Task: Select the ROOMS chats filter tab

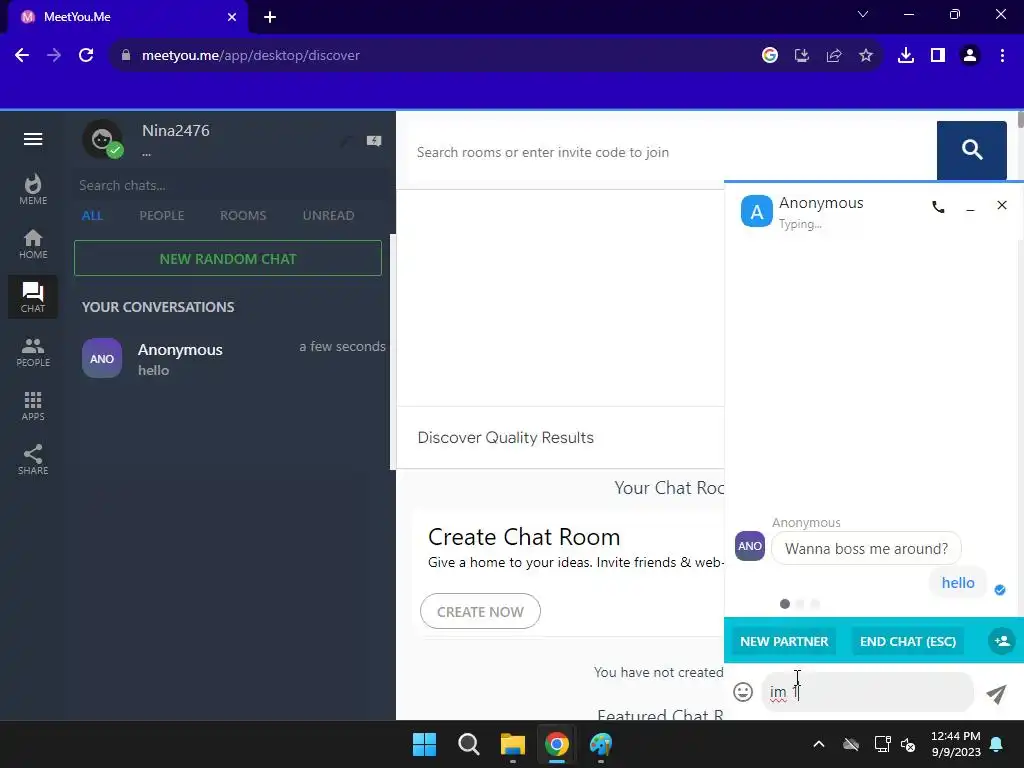Action: [x=243, y=216]
